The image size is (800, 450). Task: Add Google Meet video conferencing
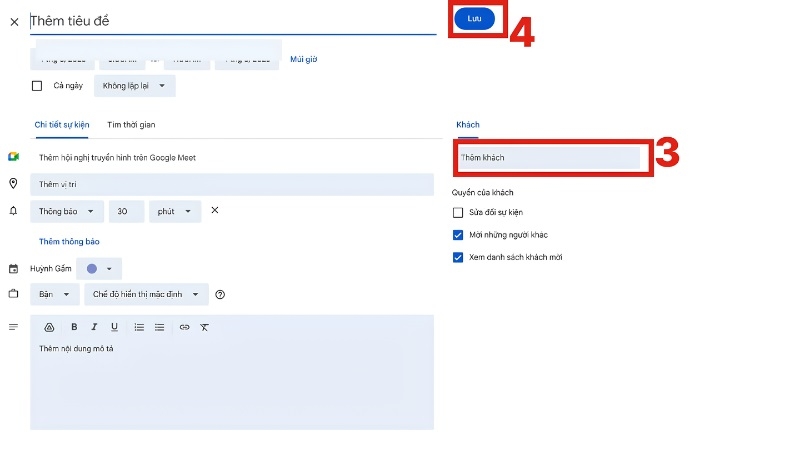[x=117, y=158]
